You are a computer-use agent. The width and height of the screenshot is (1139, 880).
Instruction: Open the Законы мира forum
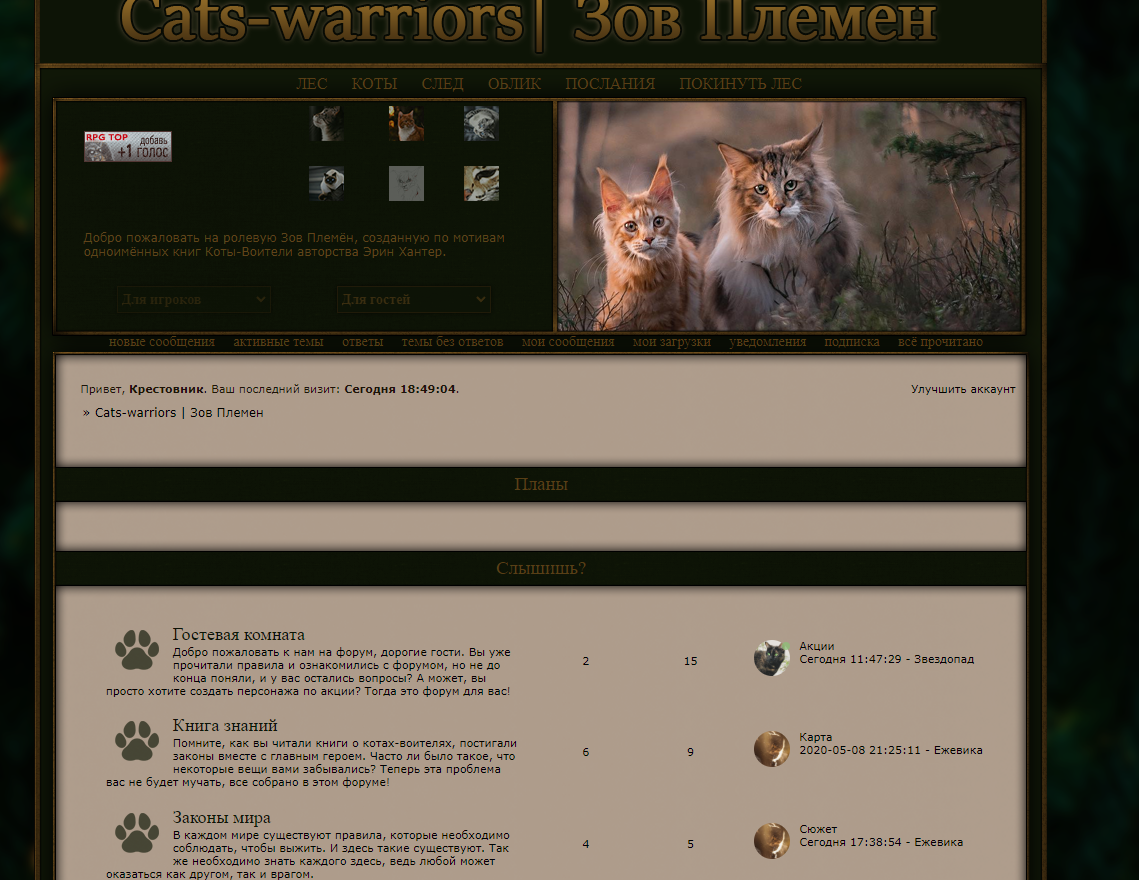coord(222,818)
